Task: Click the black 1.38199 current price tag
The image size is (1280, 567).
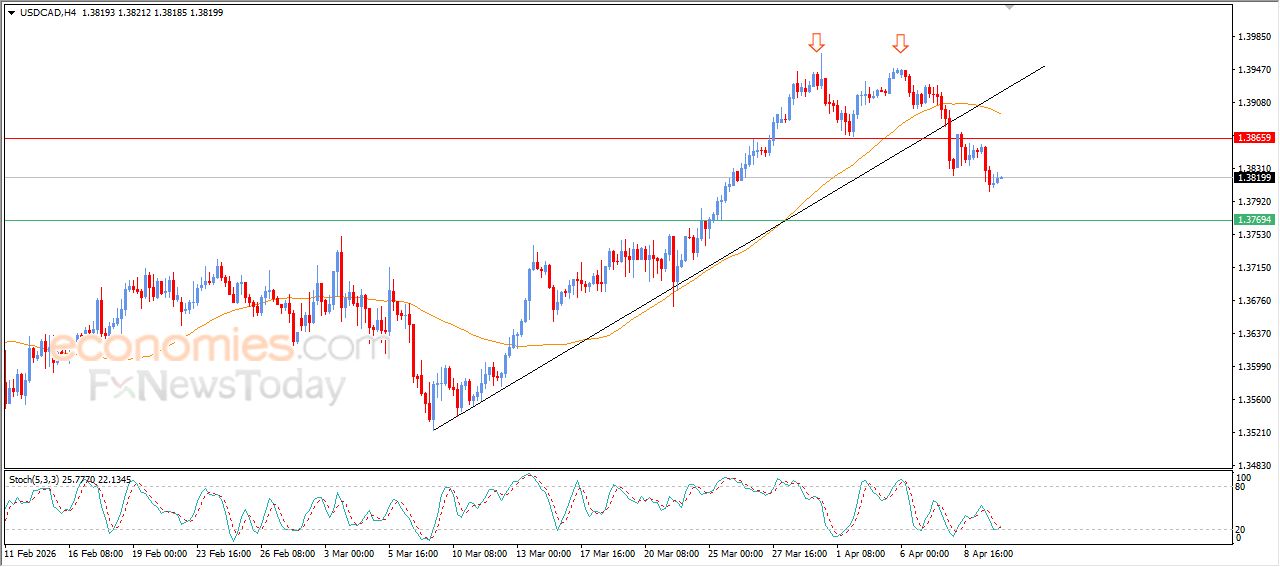Action: [x=1253, y=177]
